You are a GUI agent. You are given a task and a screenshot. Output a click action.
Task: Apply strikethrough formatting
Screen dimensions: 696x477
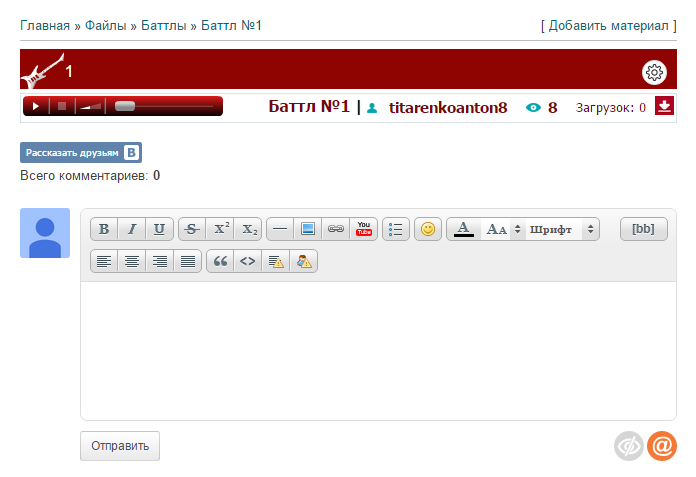click(192, 229)
